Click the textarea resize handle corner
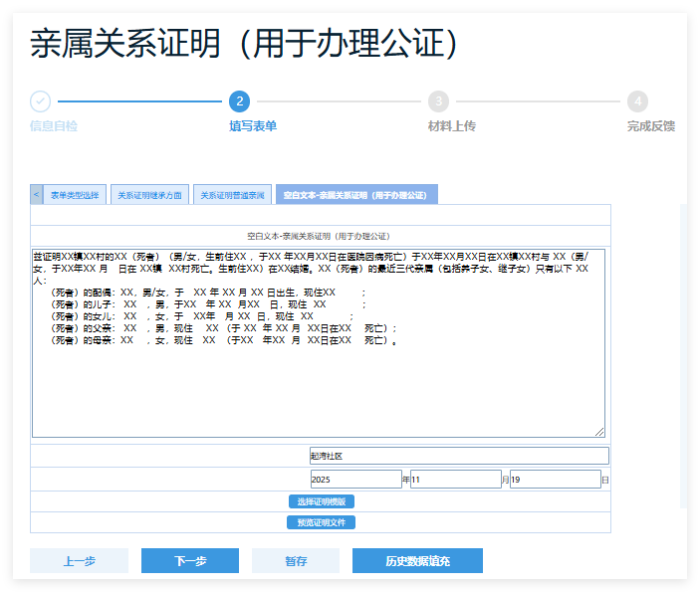Screen dimensions: 700x592 pyautogui.click(x=600, y=432)
